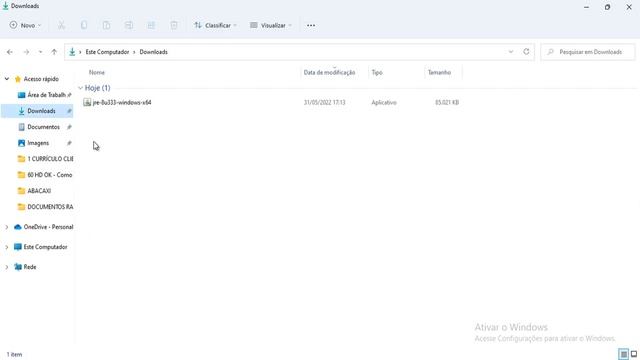This screenshot has height=360, width=640.
Task: Open Área de Trabalho in sidebar
Action: click(x=46, y=95)
